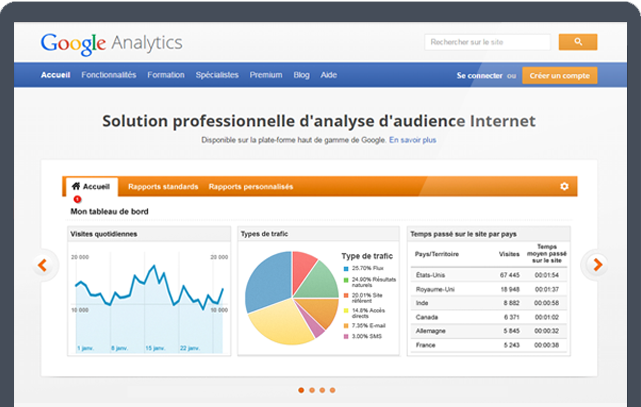
Task: Click purple SMS legend swatch
Action: click(x=346, y=336)
